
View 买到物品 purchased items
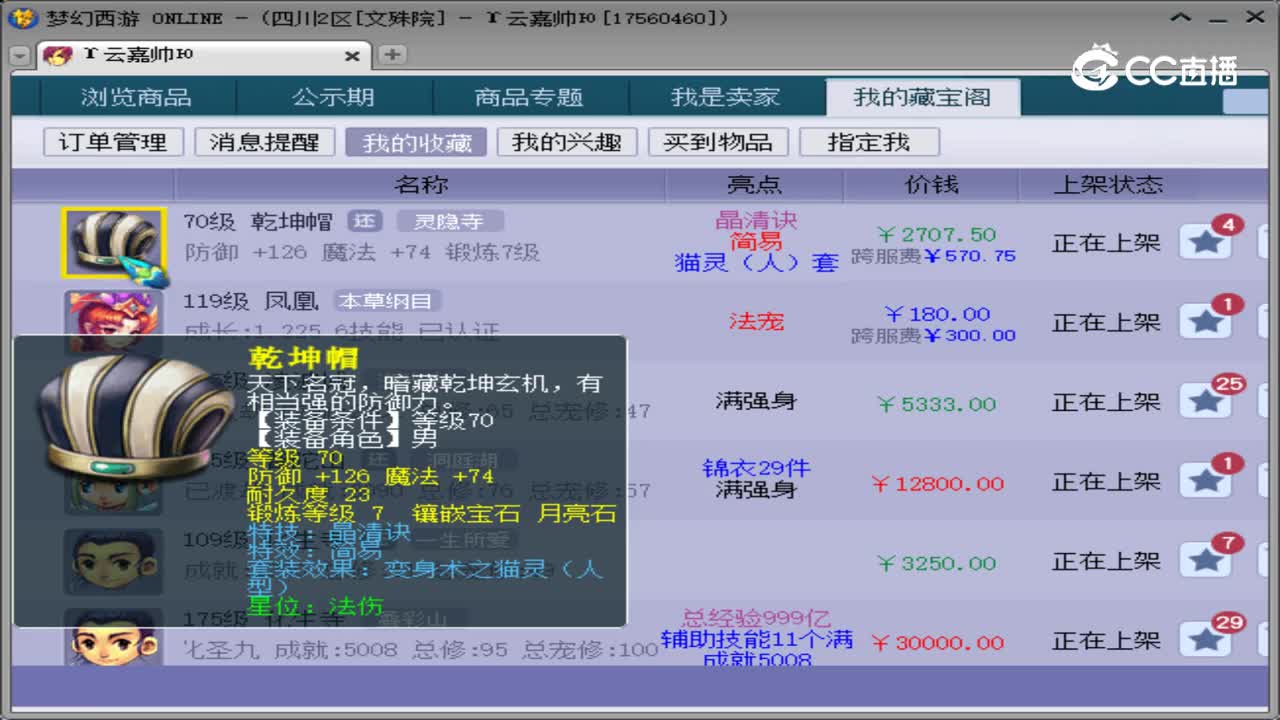pyautogui.click(x=718, y=142)
